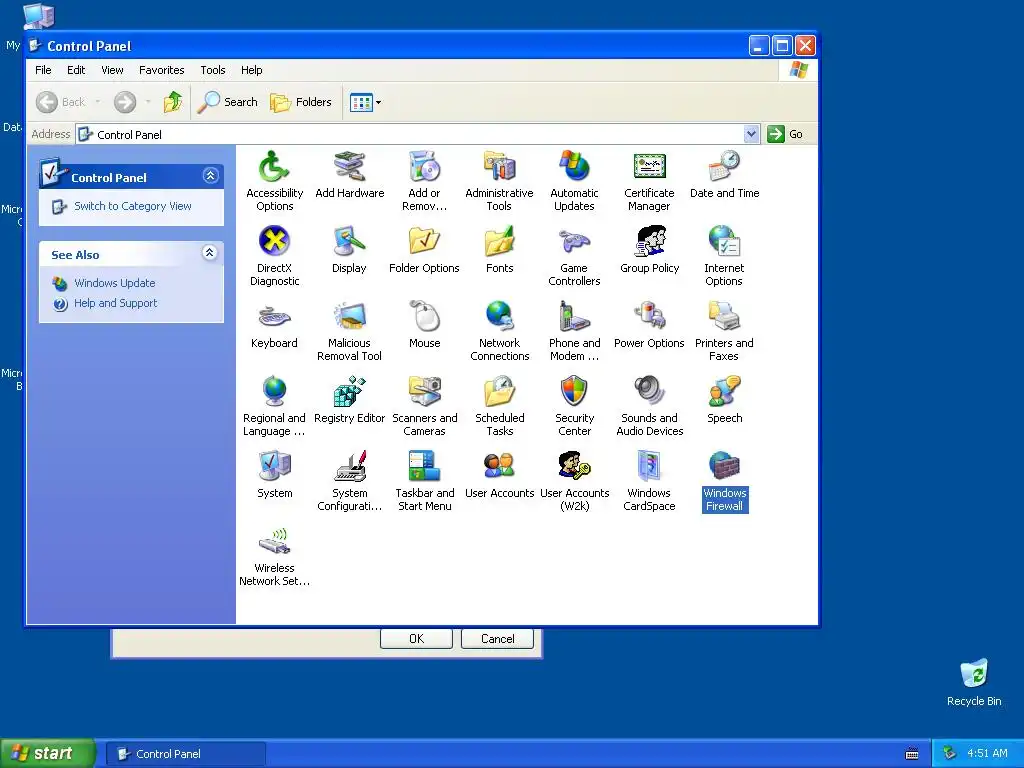Open the File menu
The height and width of the screenshot is (768, 1024).
coord(43,70)
